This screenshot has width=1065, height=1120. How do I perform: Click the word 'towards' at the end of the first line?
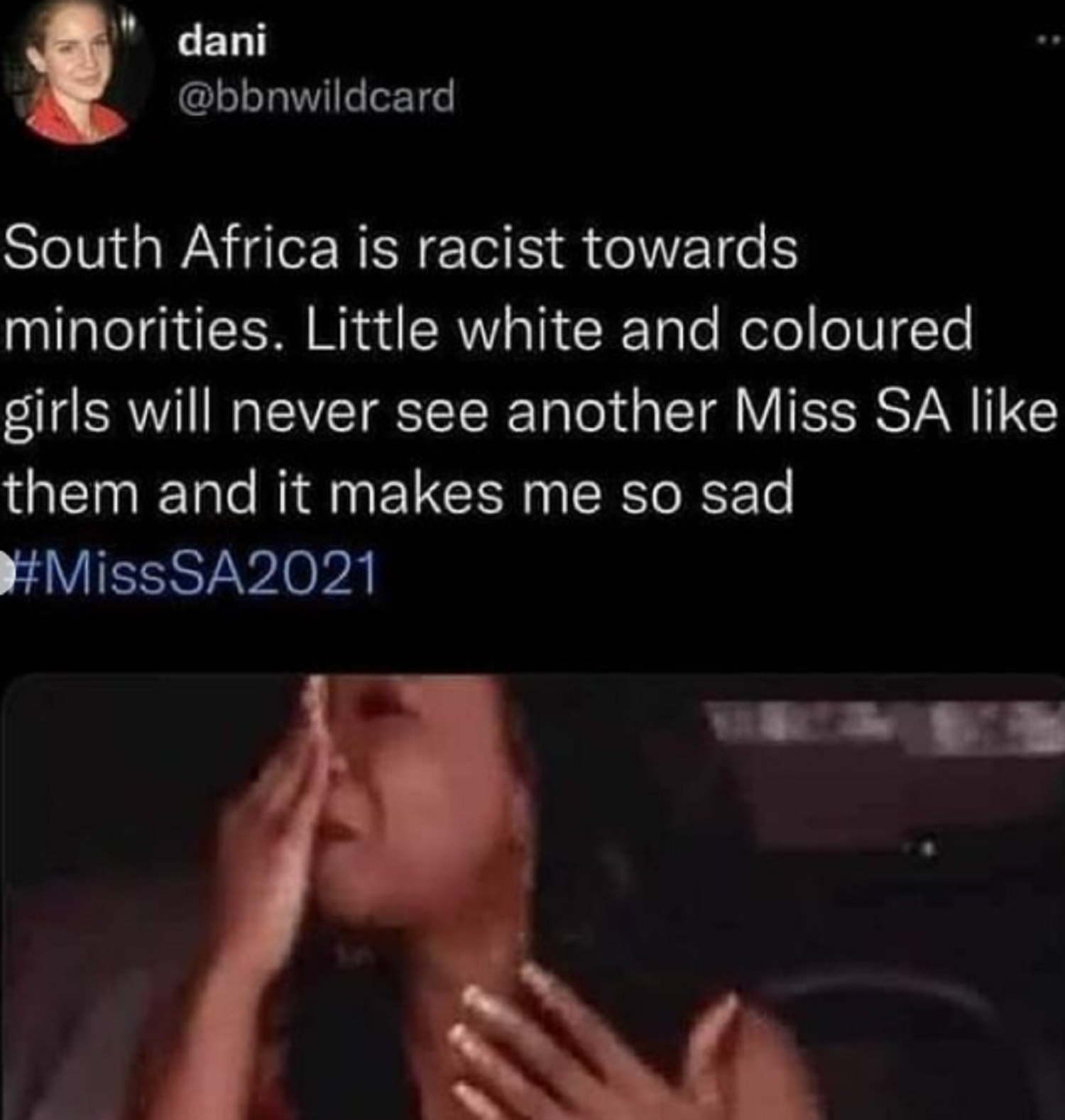coord(690,249)
